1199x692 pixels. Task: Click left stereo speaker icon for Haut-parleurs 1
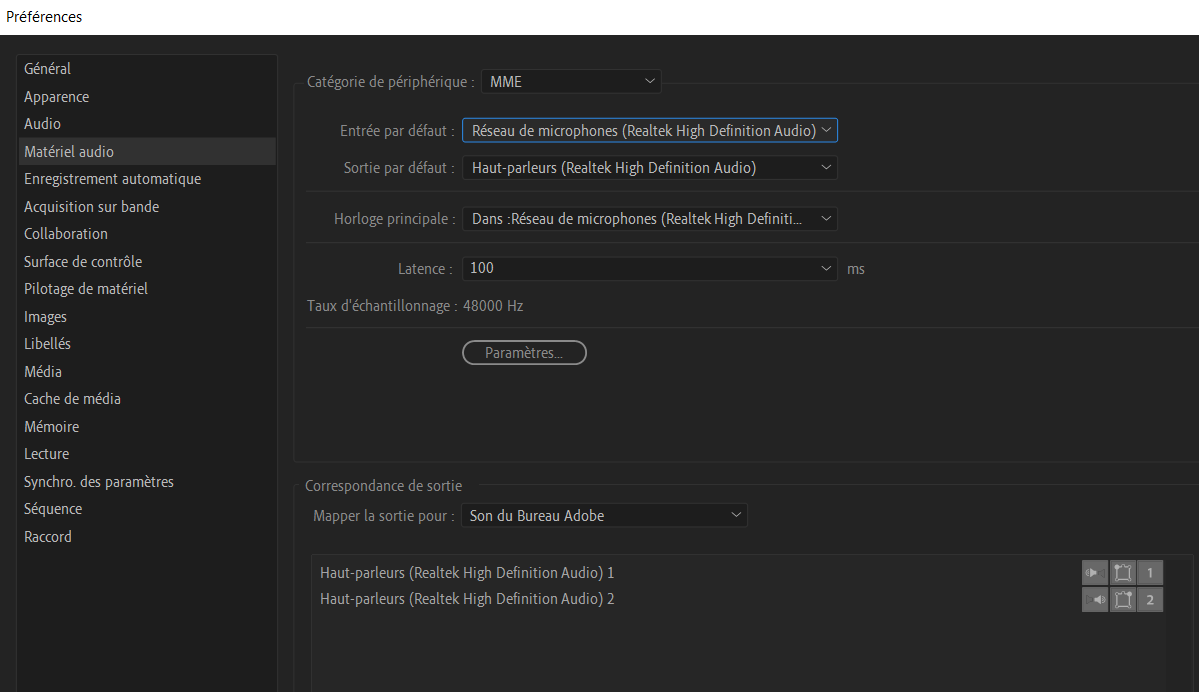click(x=1094, y=573)
